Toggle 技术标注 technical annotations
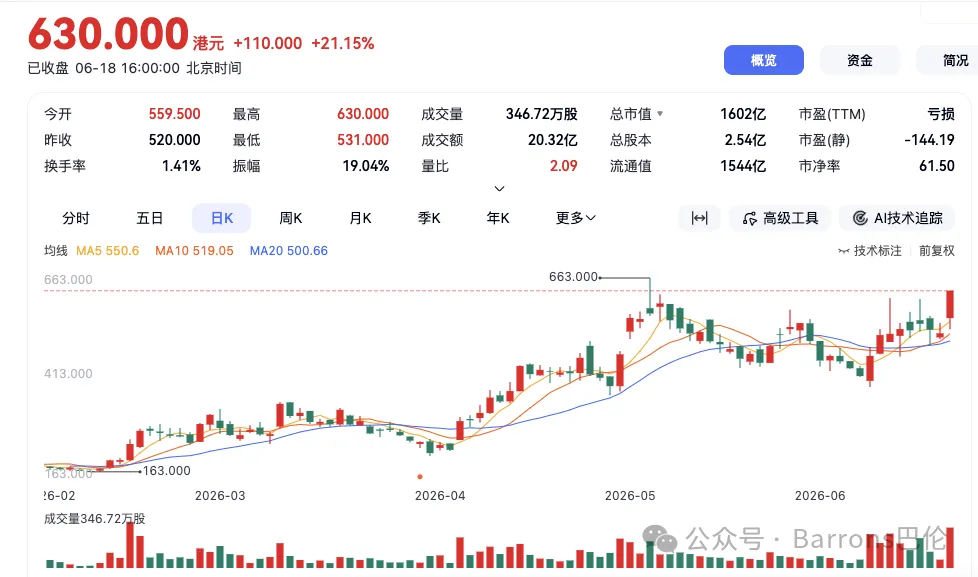Screen dimensions: 978x577 click(870, 251)
